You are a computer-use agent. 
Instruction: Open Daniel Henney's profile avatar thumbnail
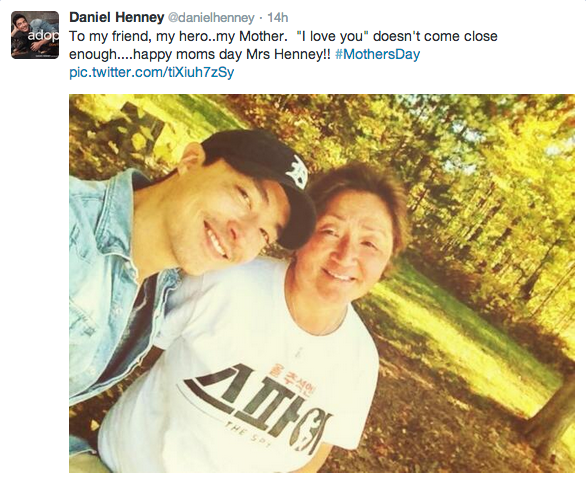pos(35,35)
